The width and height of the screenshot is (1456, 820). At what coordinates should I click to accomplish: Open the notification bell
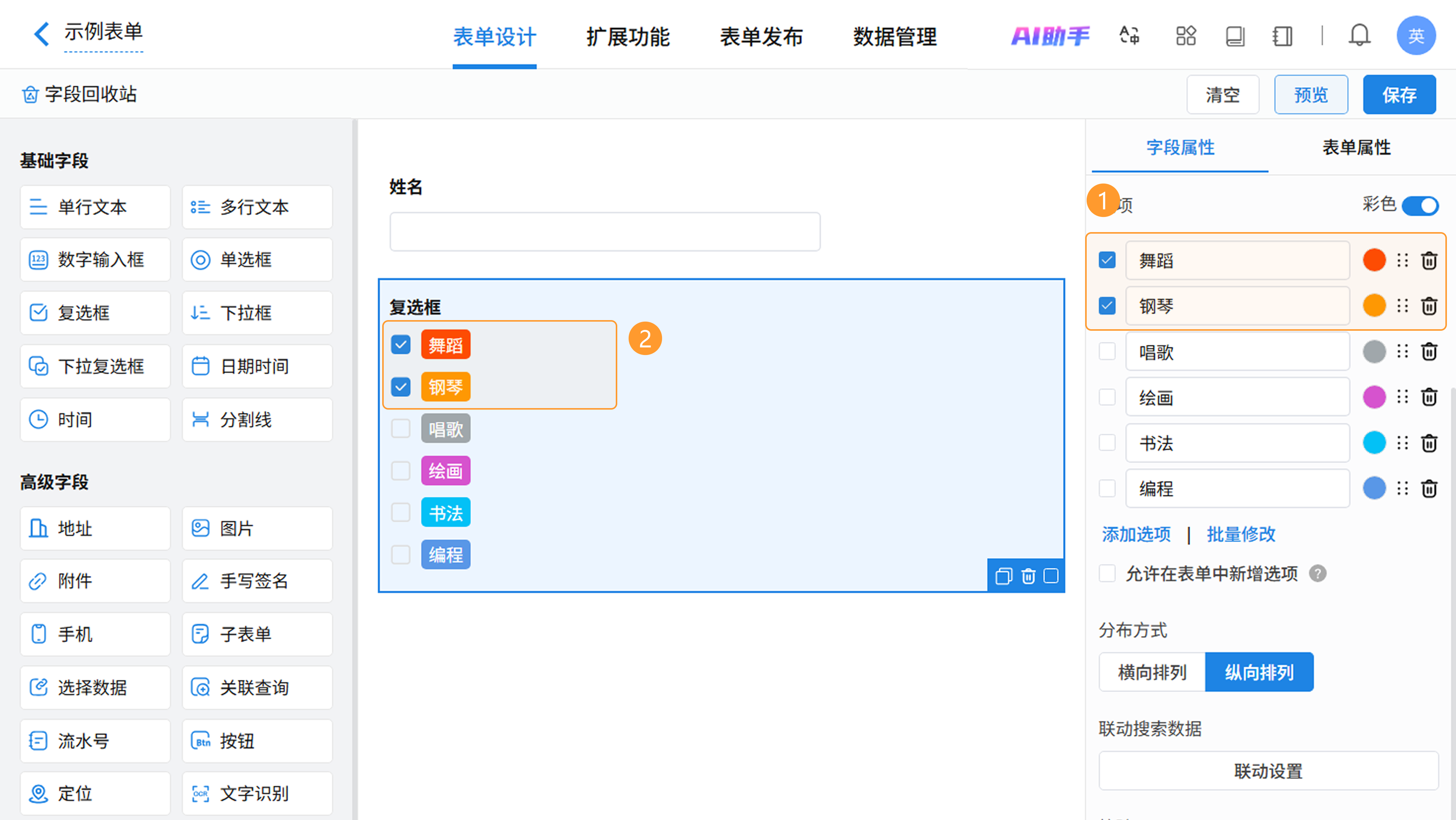(x=1359, y=36)
